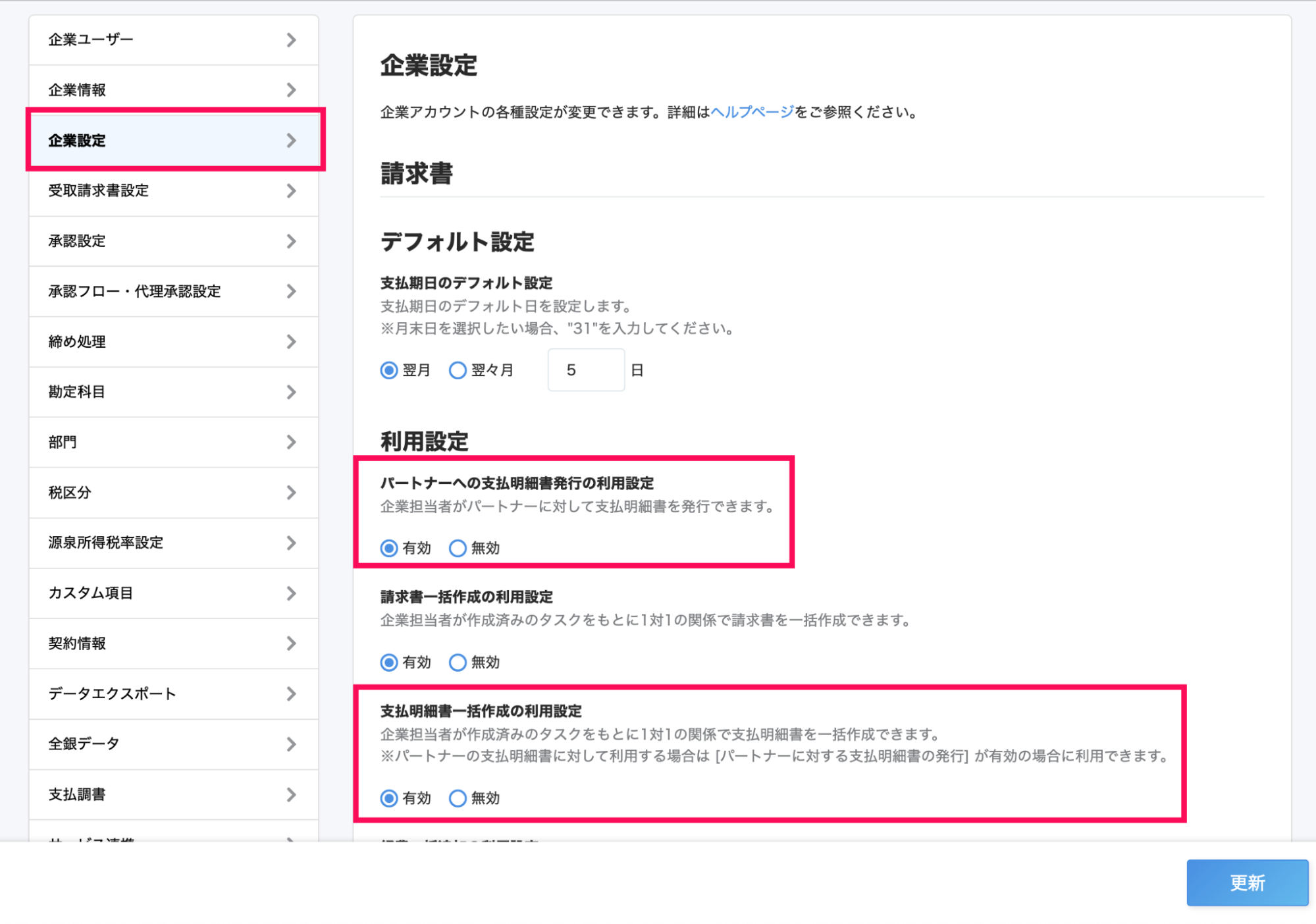
Task: Click 支払明細書一括作成の利用設定 label
Action: 481,711
